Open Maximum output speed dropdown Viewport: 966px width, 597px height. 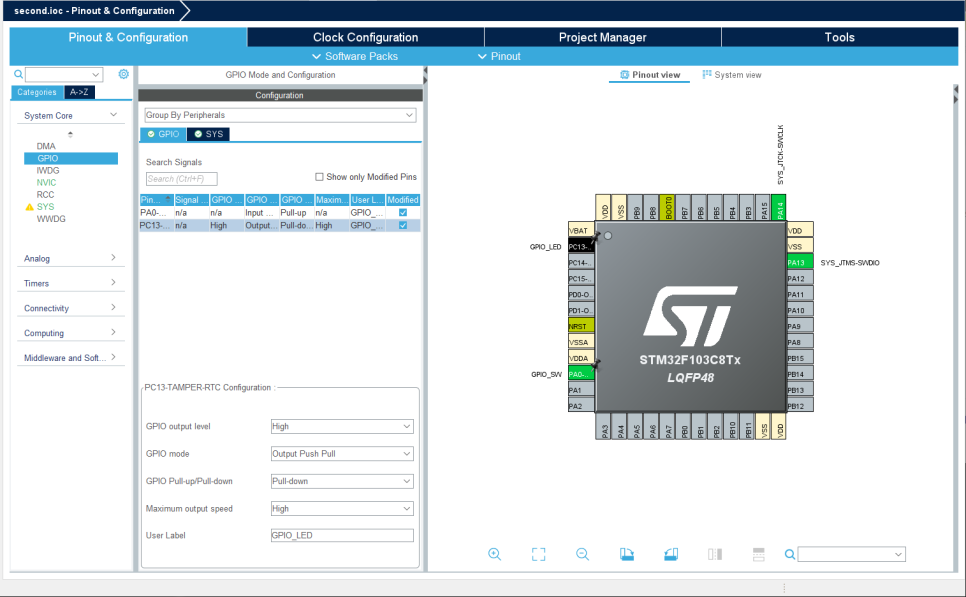pos(342,508)
